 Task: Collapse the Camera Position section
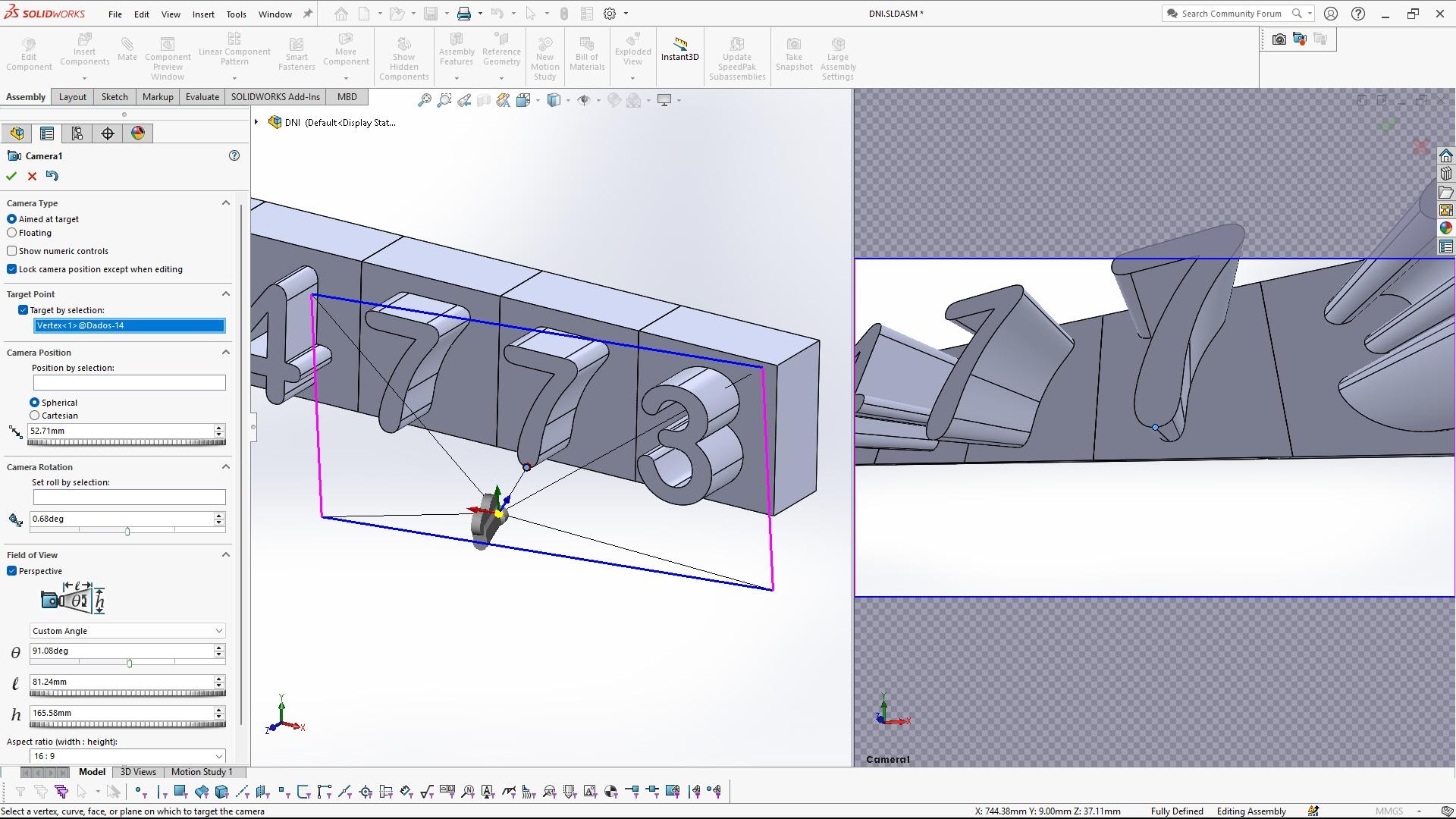(225, 353)
